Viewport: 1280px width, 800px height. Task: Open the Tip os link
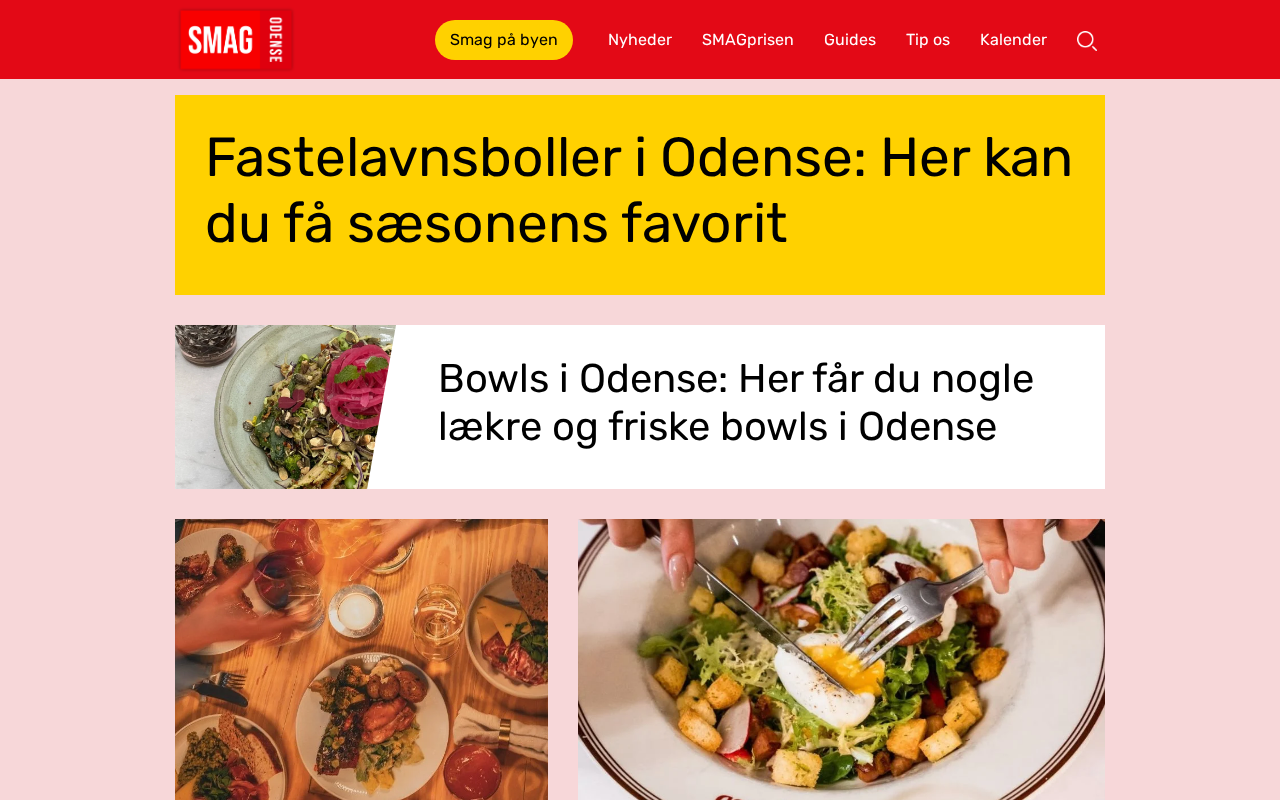coord(928,40)
